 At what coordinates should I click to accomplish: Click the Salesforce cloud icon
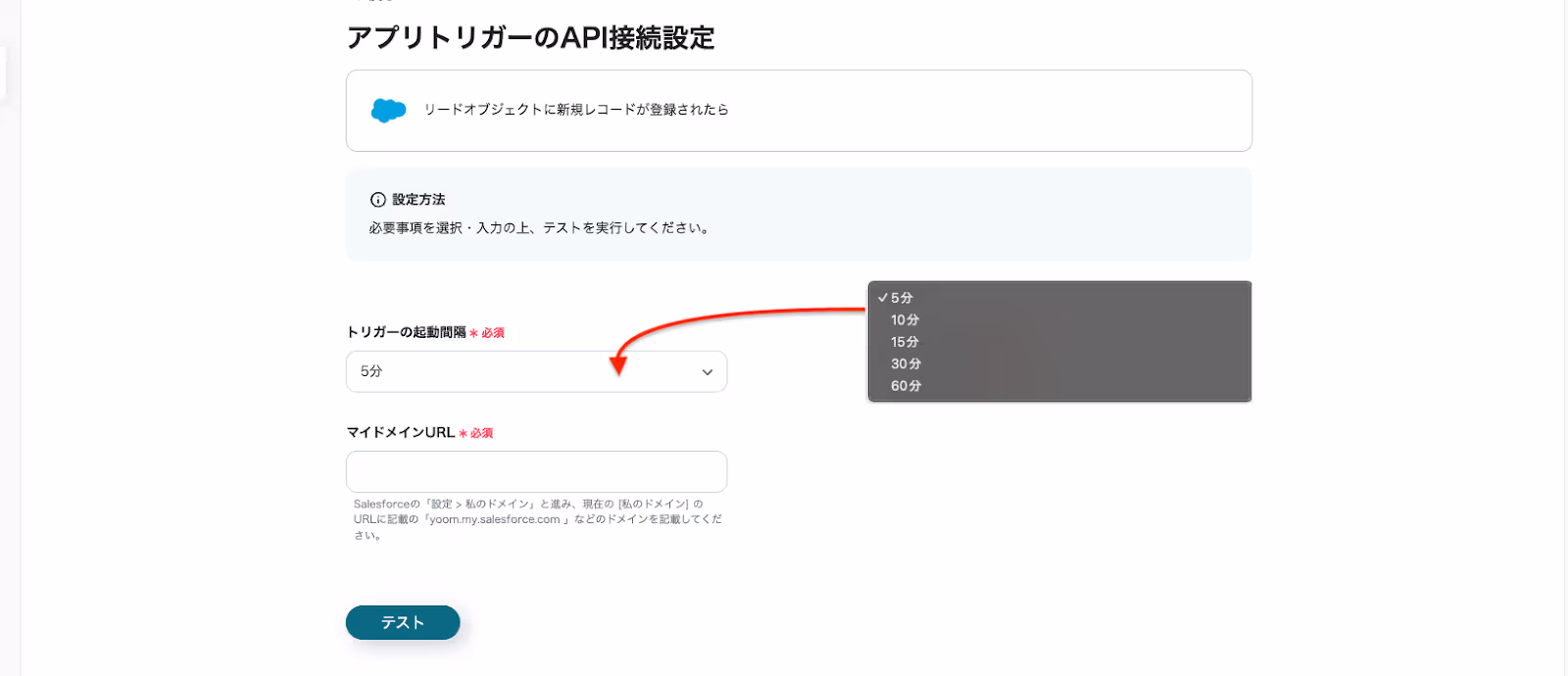pyautogui.click(x=388, y=110)
